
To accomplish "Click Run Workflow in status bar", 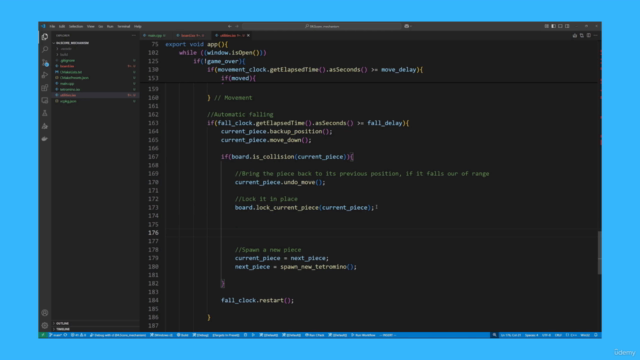I will [363, 335].
